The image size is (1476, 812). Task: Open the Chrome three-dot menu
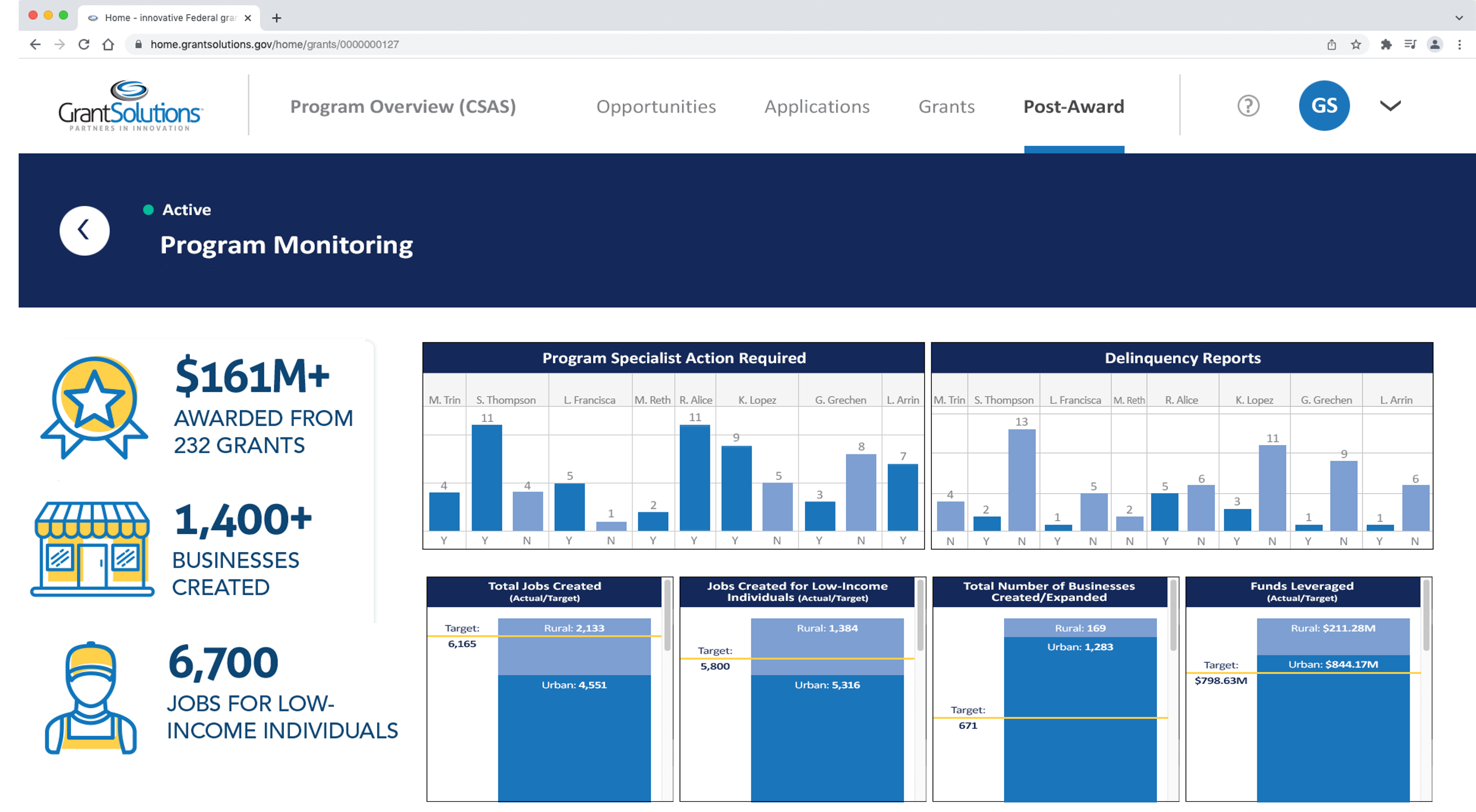click(x=1459, y=44)
